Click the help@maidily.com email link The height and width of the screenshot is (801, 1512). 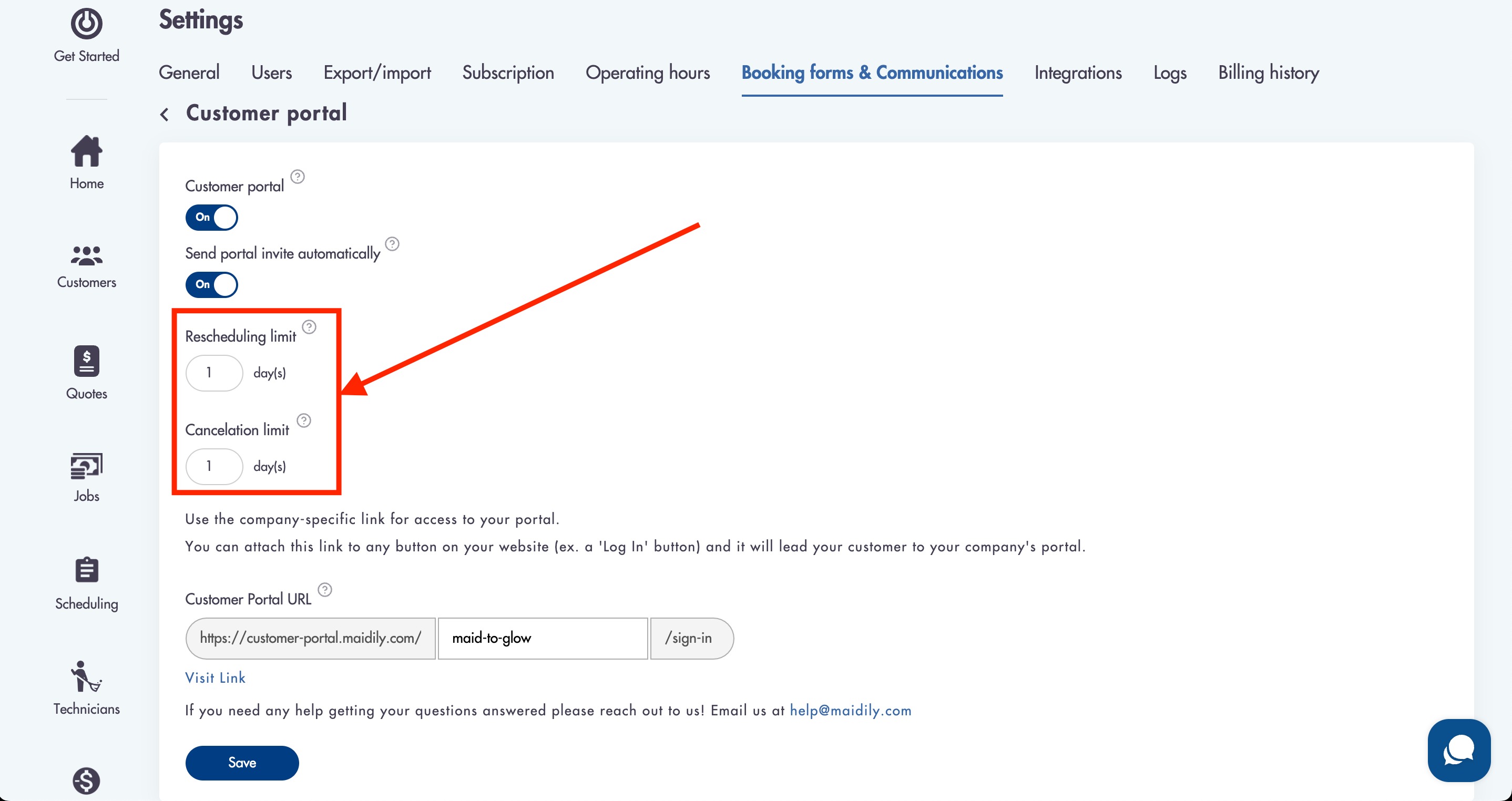point(850,711)
